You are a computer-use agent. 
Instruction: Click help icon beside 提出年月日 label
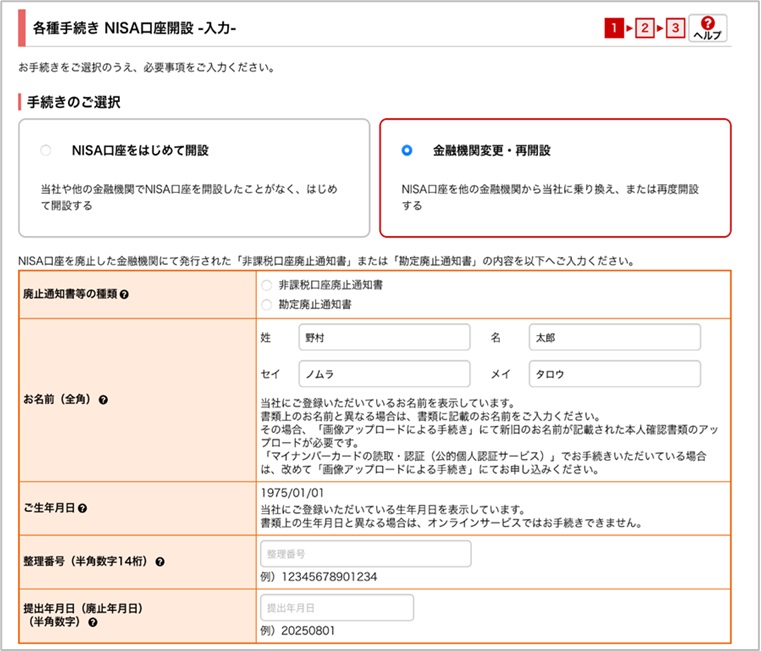pos(93,622)
